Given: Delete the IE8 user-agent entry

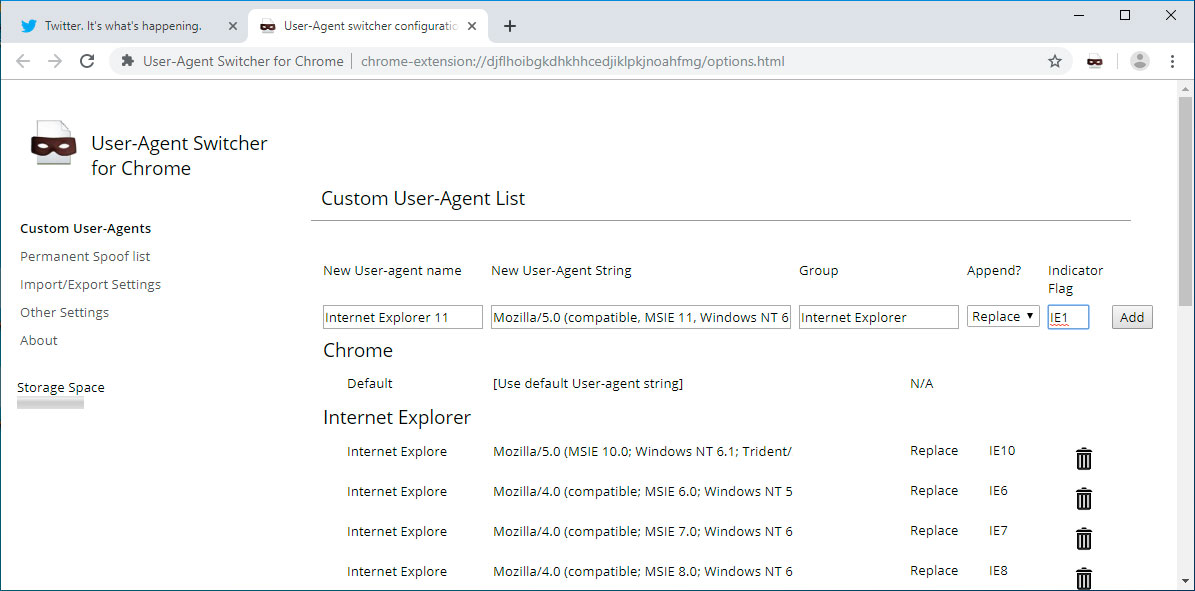Looking at the screenshot, I should click(1084, 579).
